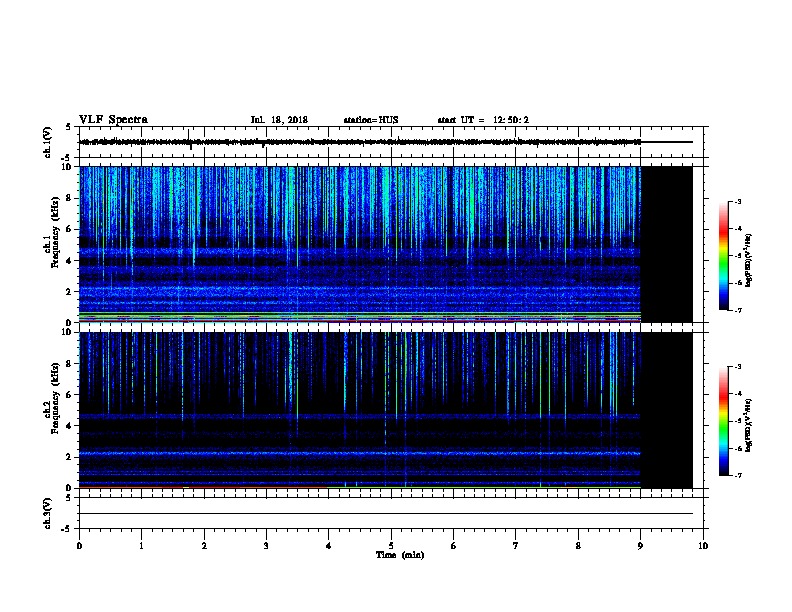This screenshot has width=792, height=612.
Task: Click the "-4" label on ch.2 colorbar
Action: (738, 394)
